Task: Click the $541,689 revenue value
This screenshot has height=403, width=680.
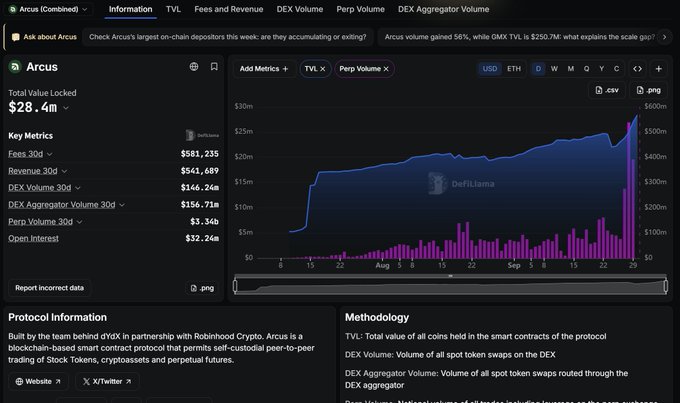Action: (x=199, y=170)
